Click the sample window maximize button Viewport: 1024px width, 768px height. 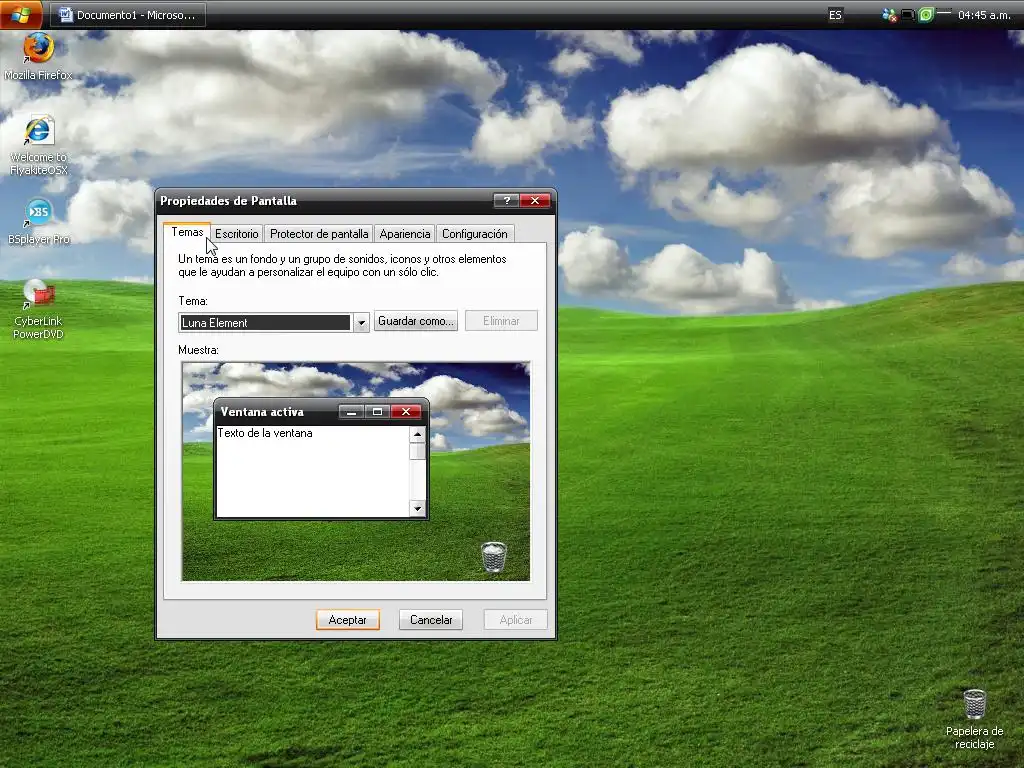(x=377, y=412)
